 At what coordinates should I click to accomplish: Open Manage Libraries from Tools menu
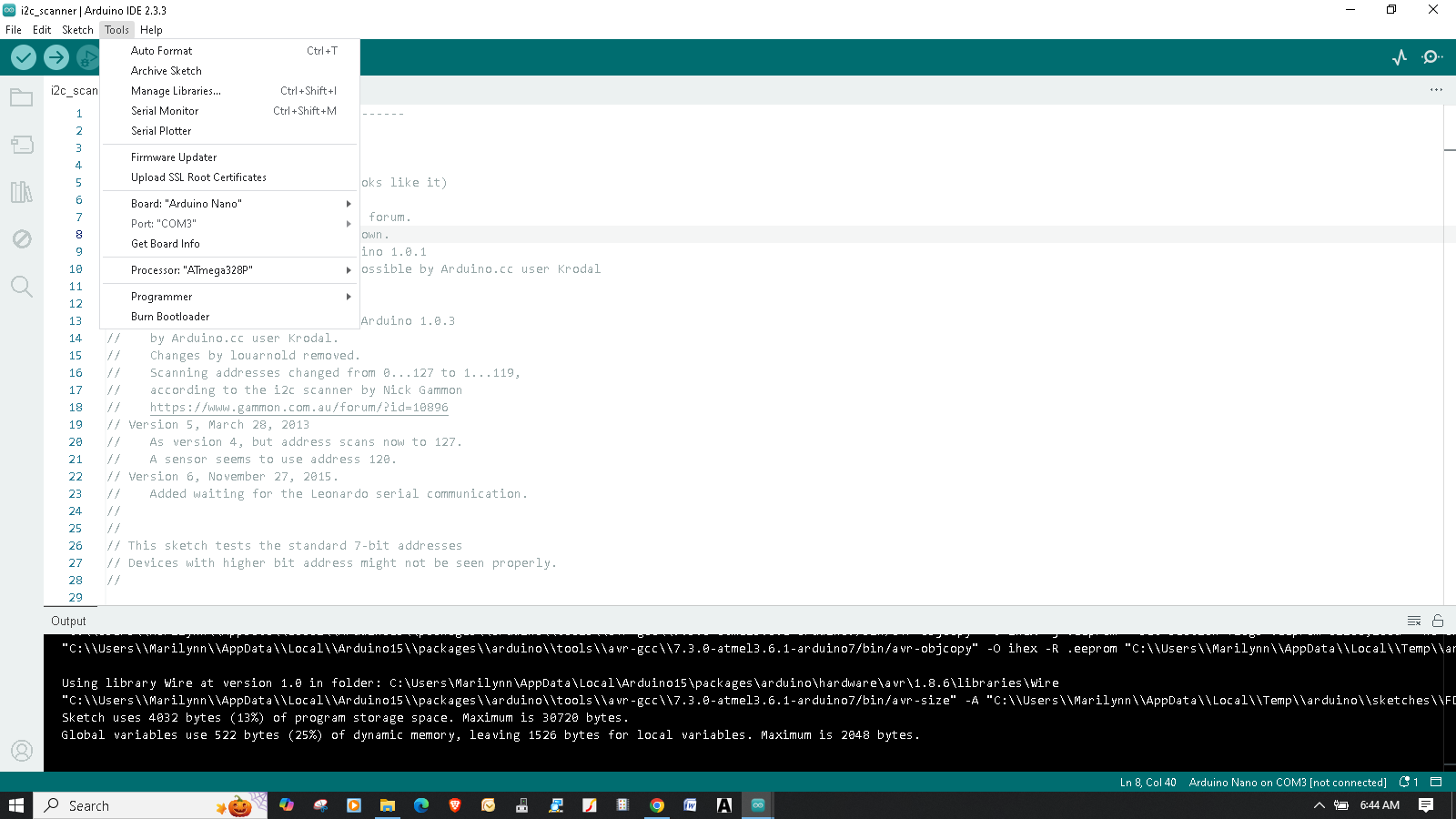coord(230,91)
